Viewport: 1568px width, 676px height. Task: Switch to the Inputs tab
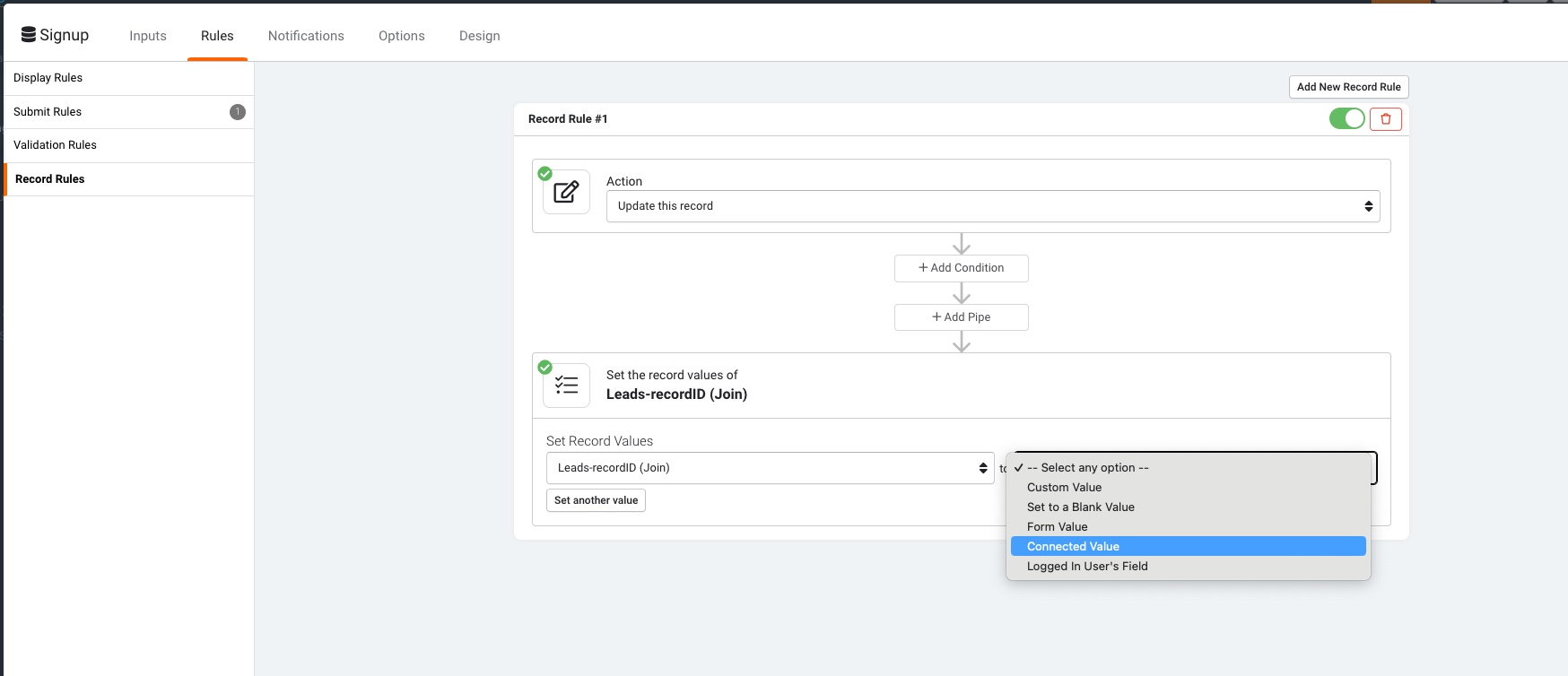coord(148,36)
